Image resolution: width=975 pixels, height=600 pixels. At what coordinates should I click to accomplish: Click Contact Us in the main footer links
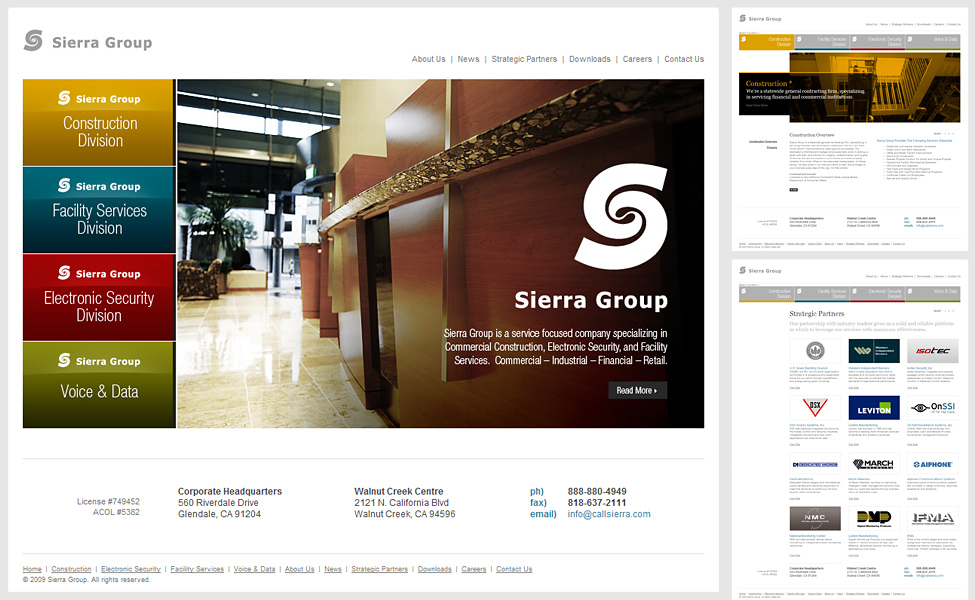(x=514, y=569)
